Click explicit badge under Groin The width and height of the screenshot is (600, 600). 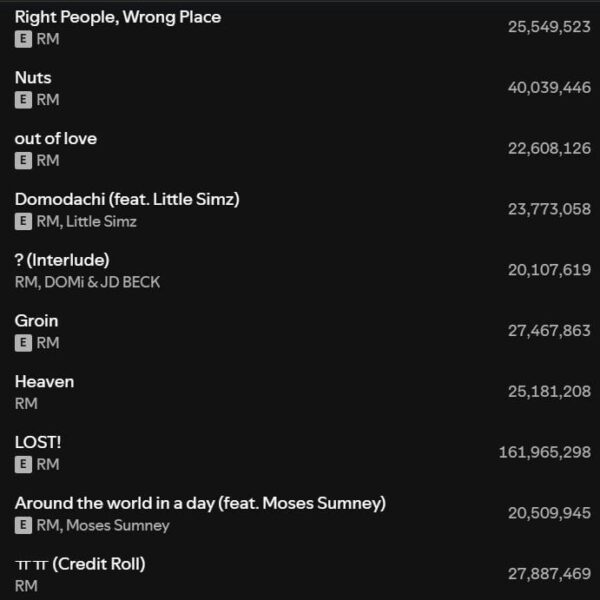pyautogui.click(x=23, y=343)
